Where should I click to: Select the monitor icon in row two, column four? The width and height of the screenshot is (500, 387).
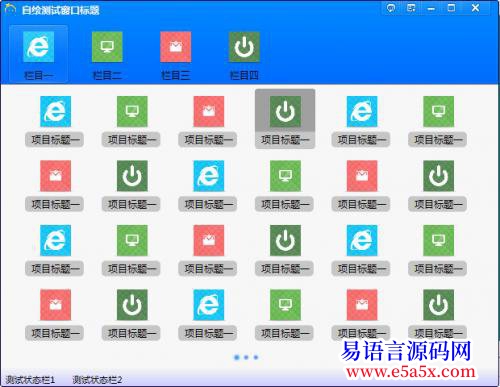click(x=285, y=176)
